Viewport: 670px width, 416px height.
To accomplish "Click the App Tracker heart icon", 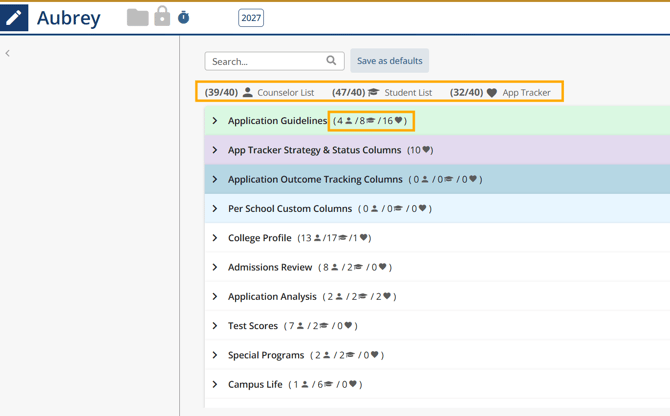I will 491,93.
